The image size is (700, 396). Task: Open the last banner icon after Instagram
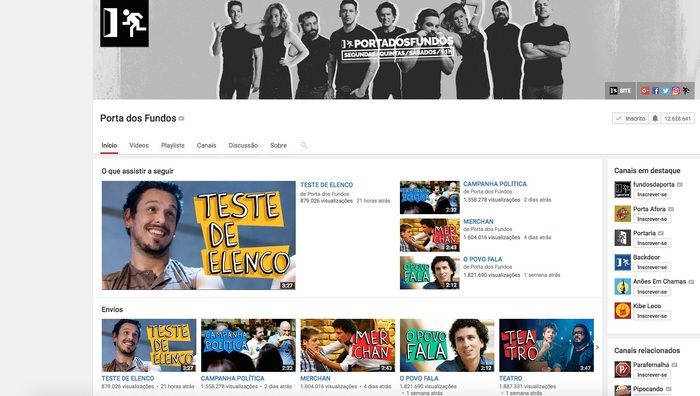pyautogui.click(x=686, y=91)
